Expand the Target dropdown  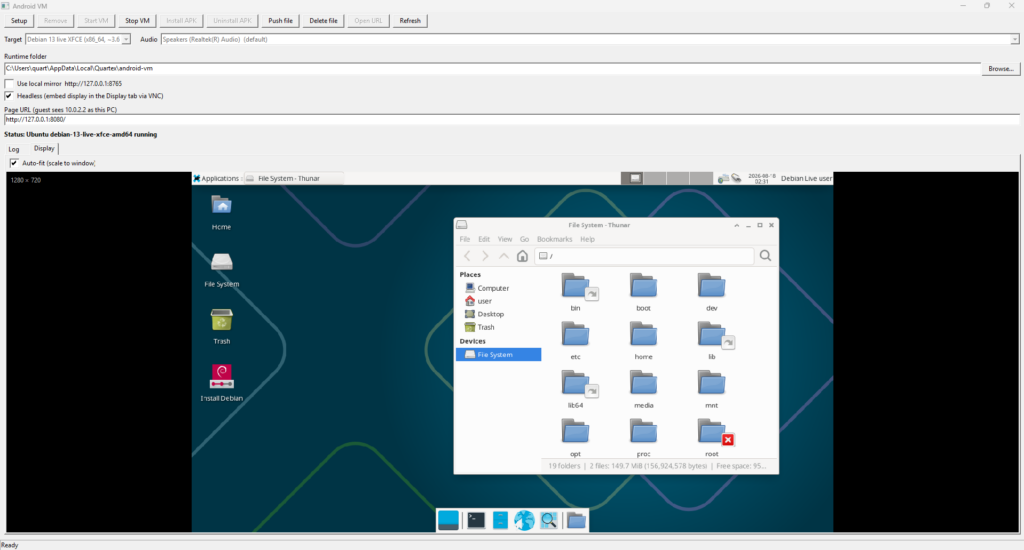[x=126, y=39]
